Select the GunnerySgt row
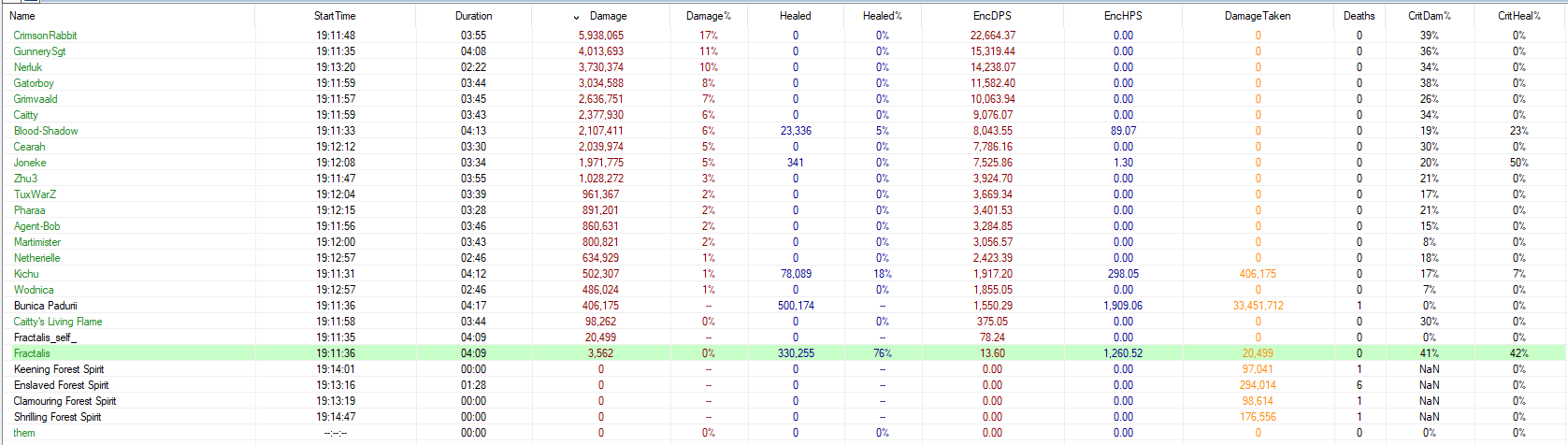Screen dimensions: 1568x445 39,51
